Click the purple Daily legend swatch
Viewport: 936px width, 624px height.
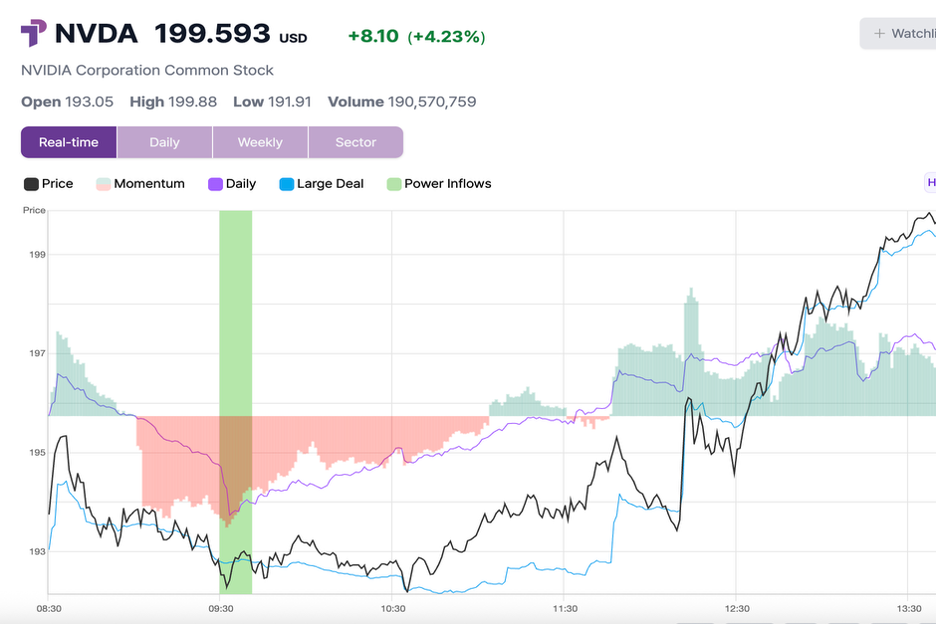[x=215, y=184]
